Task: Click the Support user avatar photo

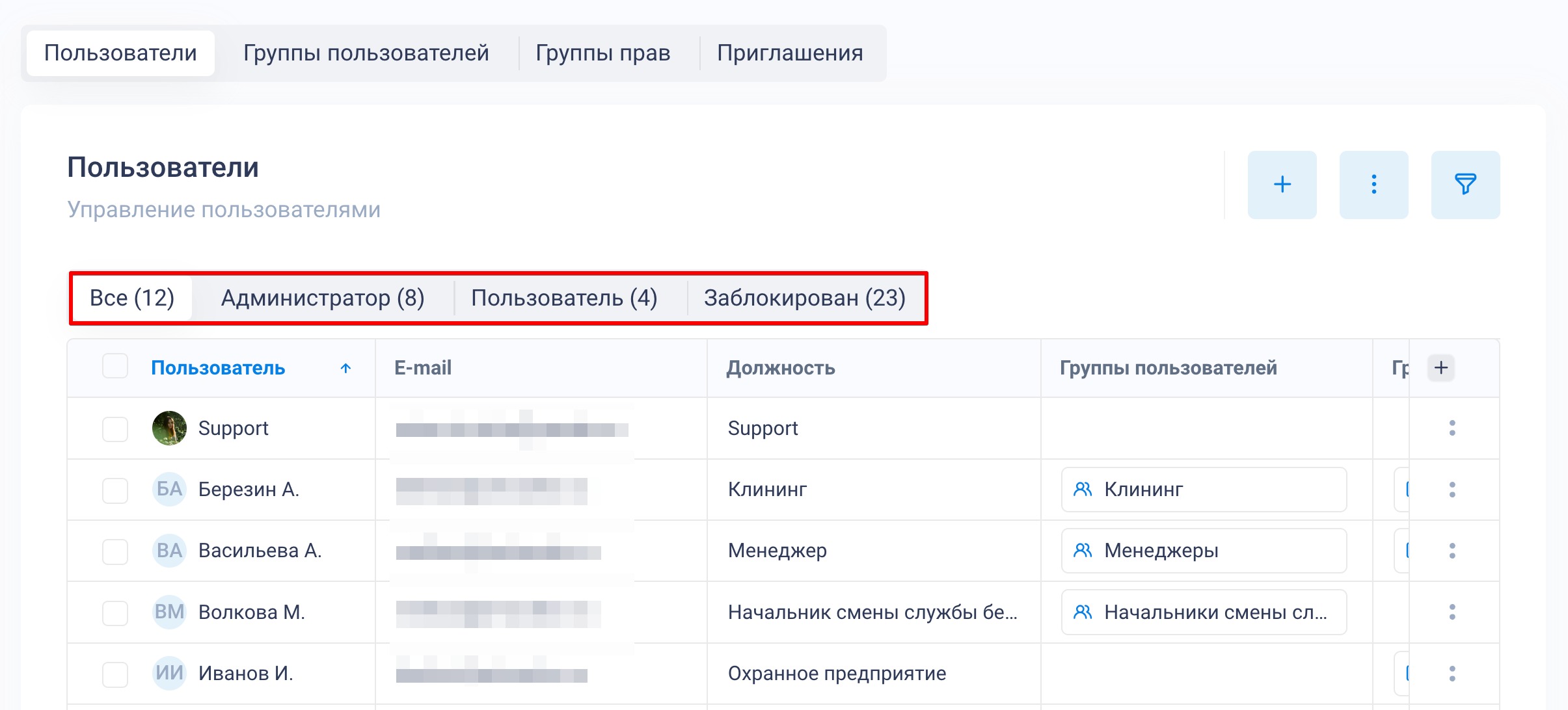Action: pyautogui.click(x=169, y=428)
